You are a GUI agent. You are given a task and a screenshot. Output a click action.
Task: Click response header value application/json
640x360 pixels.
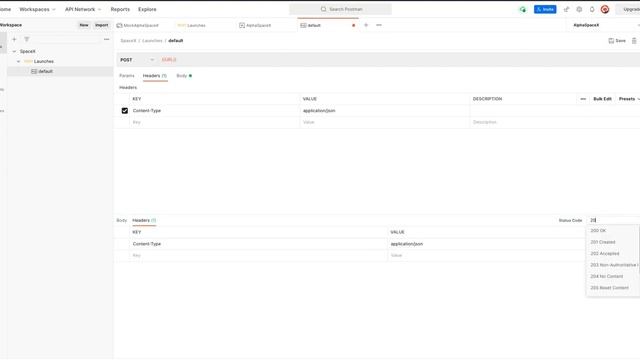407,244
